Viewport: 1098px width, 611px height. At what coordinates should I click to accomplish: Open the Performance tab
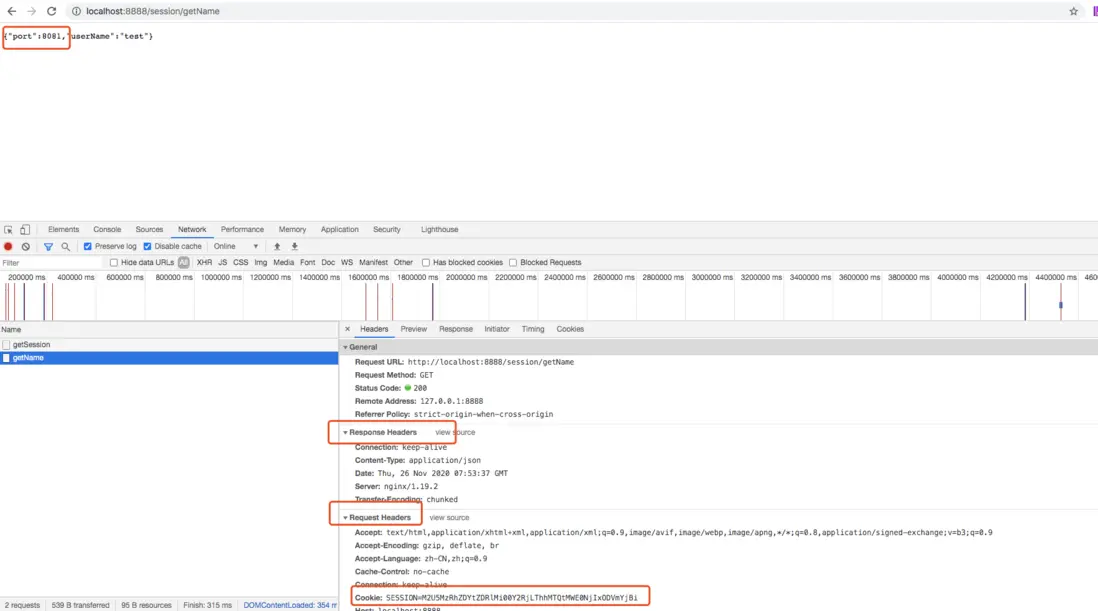[242, 230]
